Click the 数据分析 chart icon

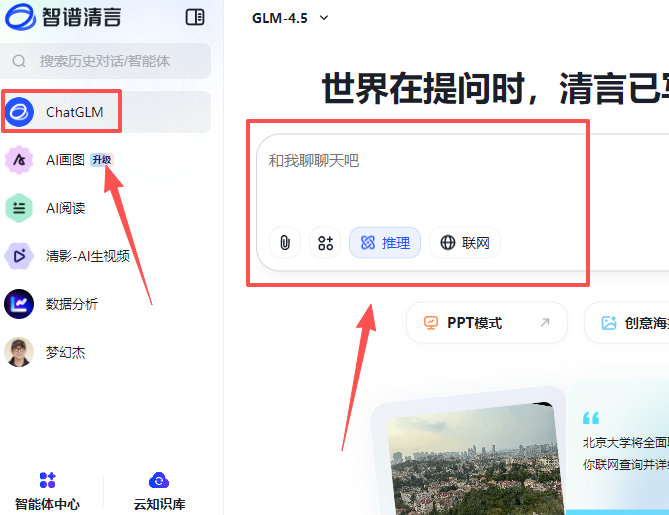20,304
